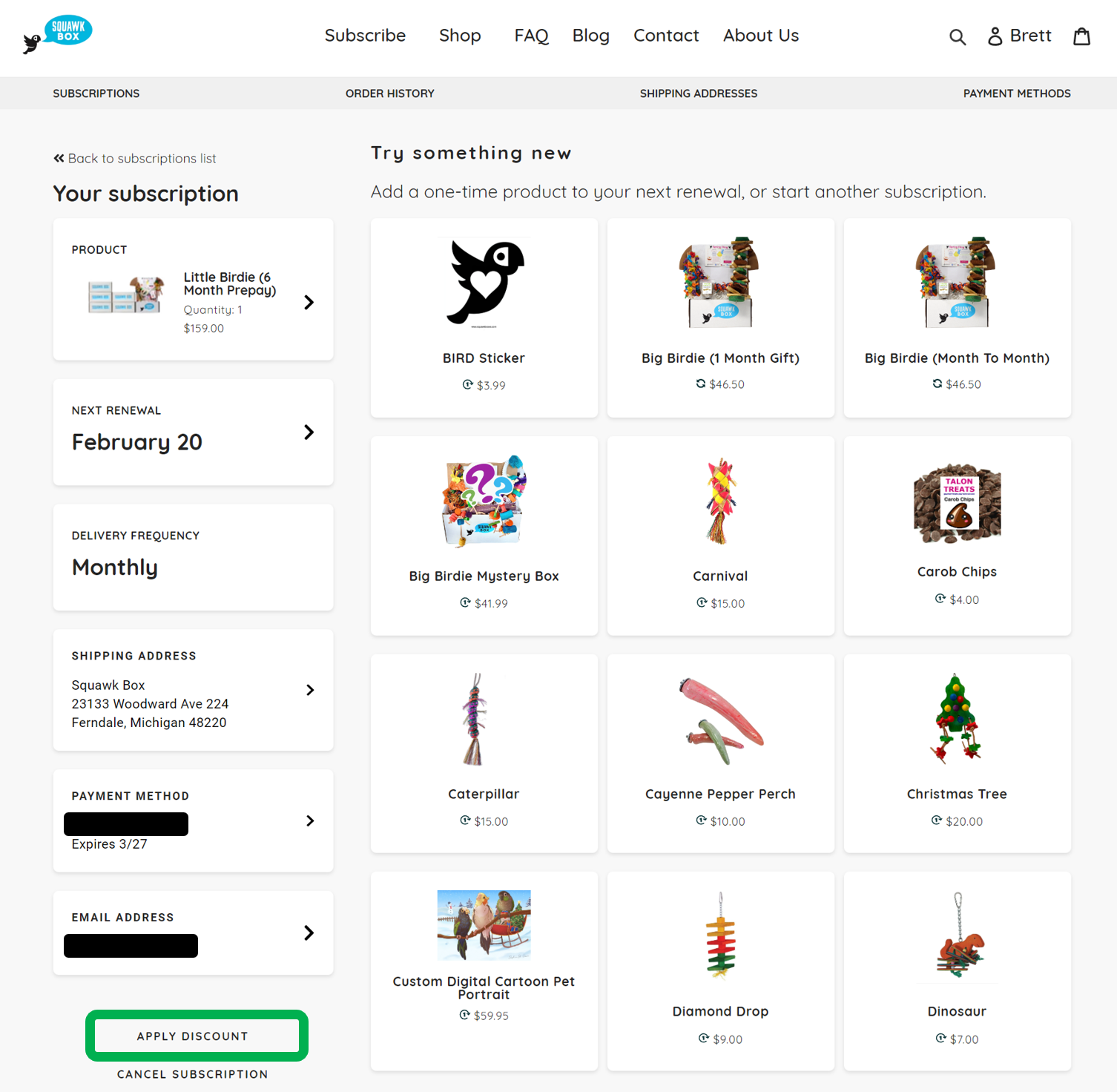1117x1092 pixels.
Task: Click the Big Birdie Mystery Box title
Action: tap(484, 576)
